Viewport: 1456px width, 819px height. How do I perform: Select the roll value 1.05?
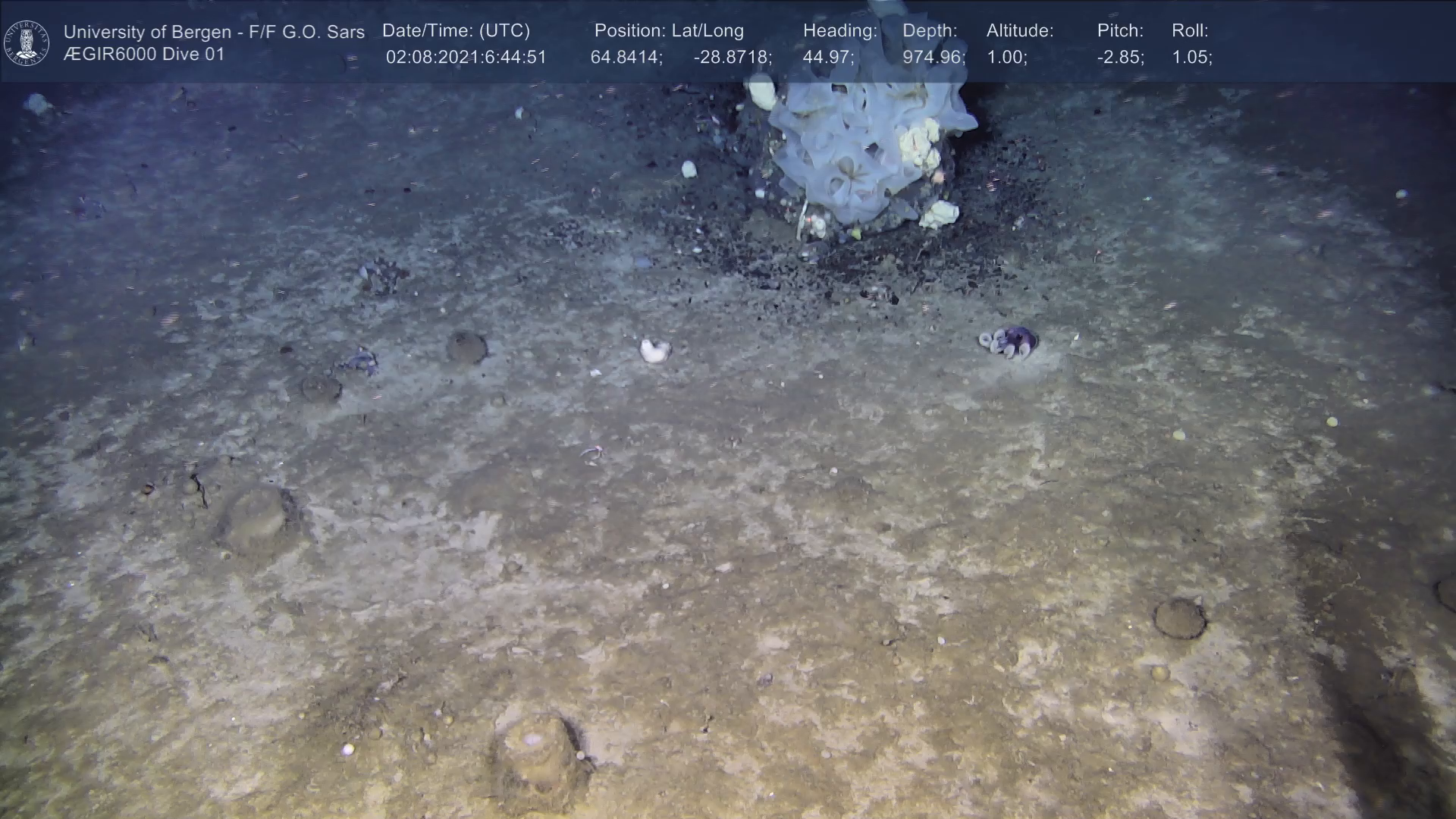click(x=1191, y=58)
